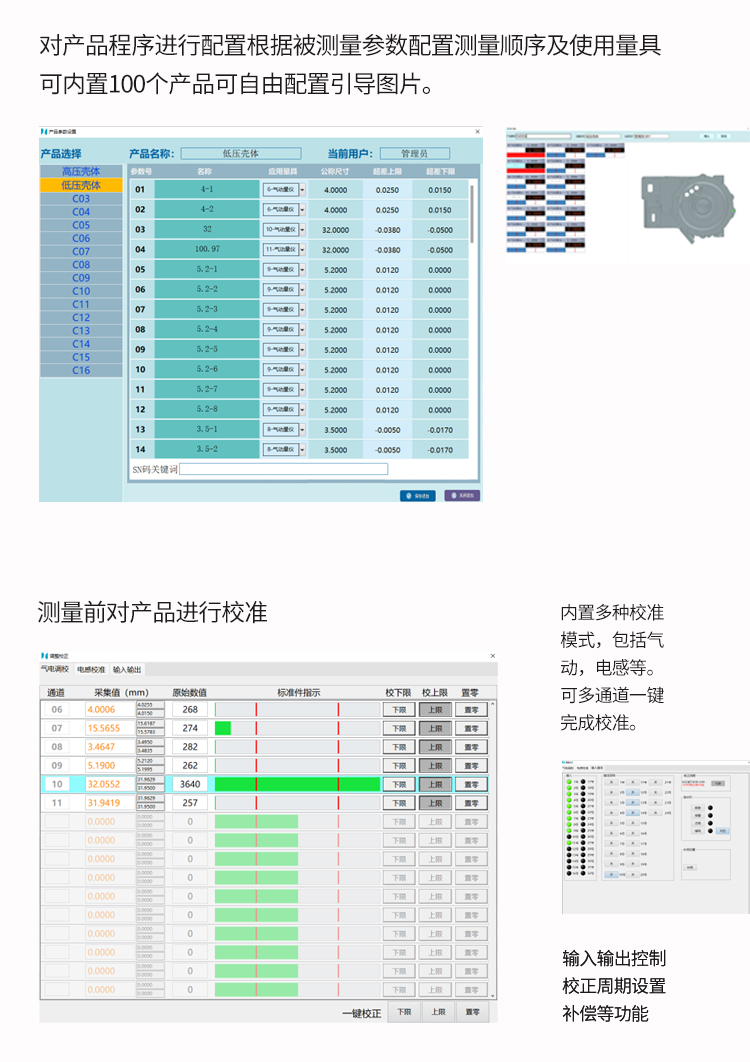The height and width of the screenshot is (1062, 750).
Task: Expand gauge dropdown for parameter 04
Action: (302, 250)
